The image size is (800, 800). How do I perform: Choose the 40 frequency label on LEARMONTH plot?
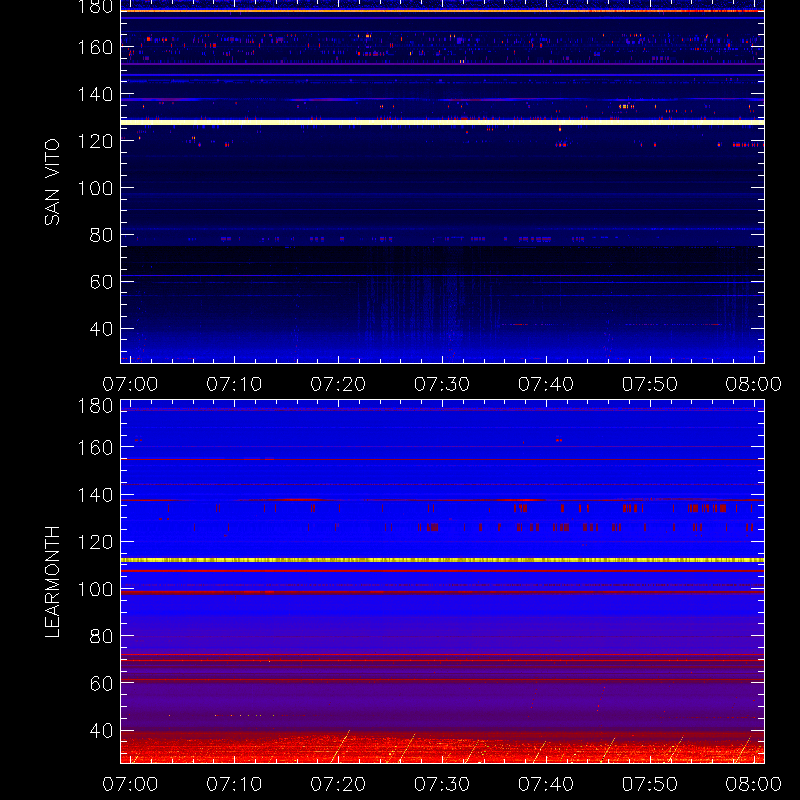pyautogui.click(x=102, y=731)
